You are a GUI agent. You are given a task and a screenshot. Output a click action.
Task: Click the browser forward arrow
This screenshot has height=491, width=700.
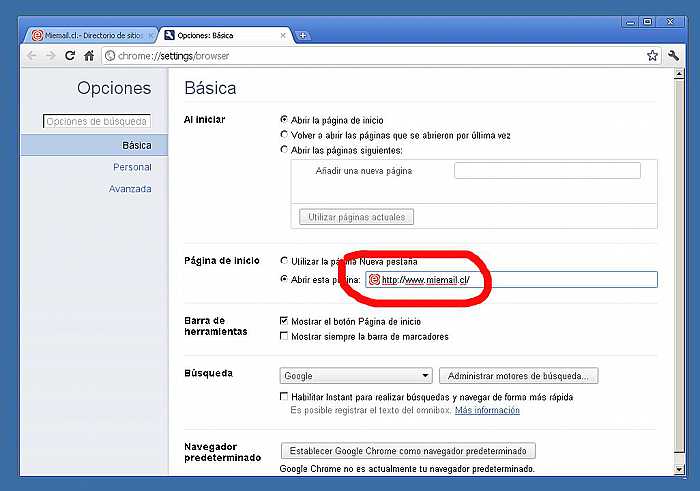(x=50, y=56)
